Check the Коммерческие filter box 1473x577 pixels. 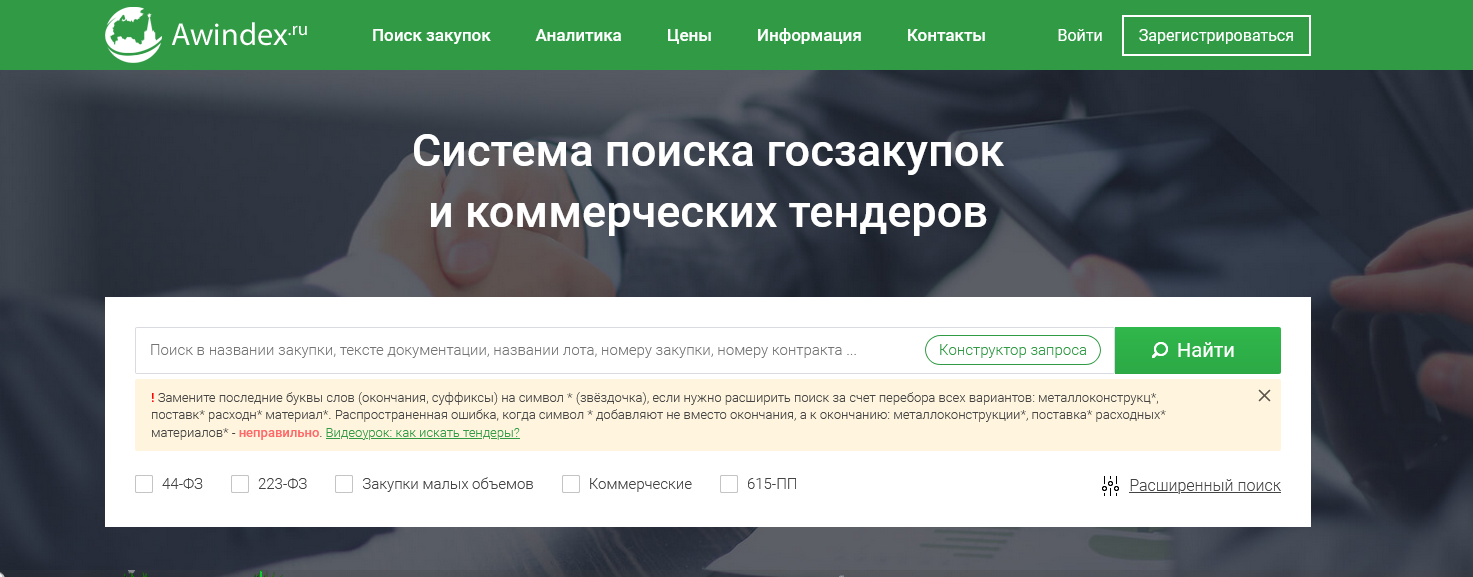571,484
